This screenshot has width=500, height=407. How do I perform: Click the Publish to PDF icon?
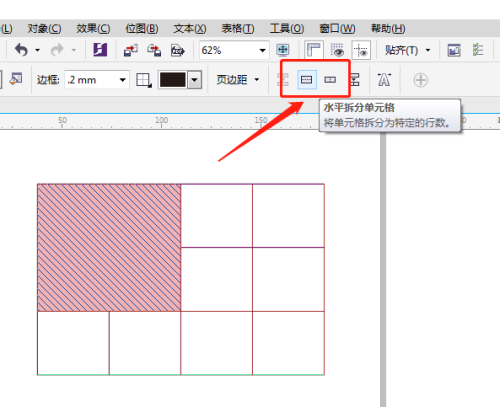click(x=178, y=50)
